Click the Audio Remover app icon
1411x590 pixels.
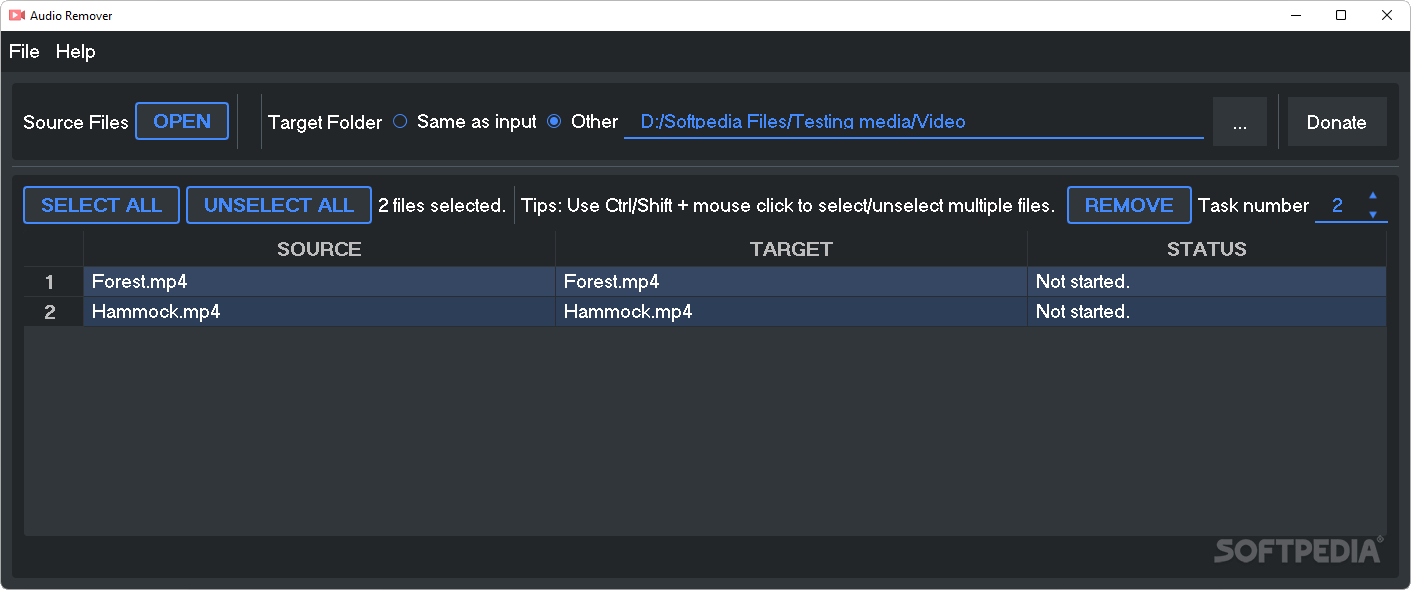click(15, 15)
